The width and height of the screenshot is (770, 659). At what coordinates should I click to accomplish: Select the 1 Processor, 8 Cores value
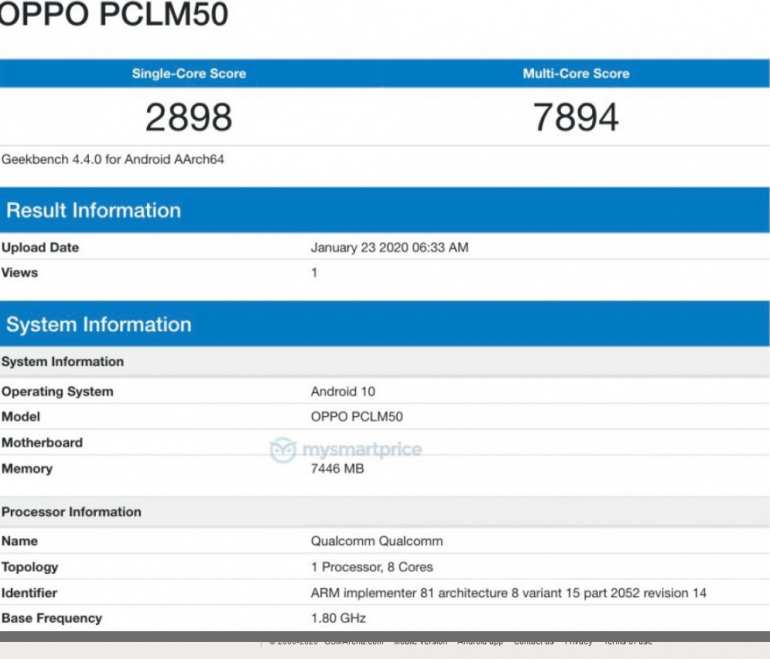(x=372, y=567)
